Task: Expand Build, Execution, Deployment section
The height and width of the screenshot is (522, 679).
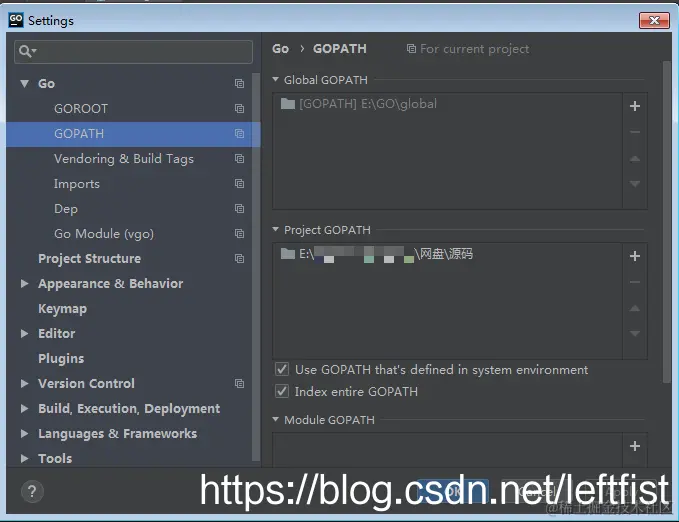Action: click(x=25, y=409)
